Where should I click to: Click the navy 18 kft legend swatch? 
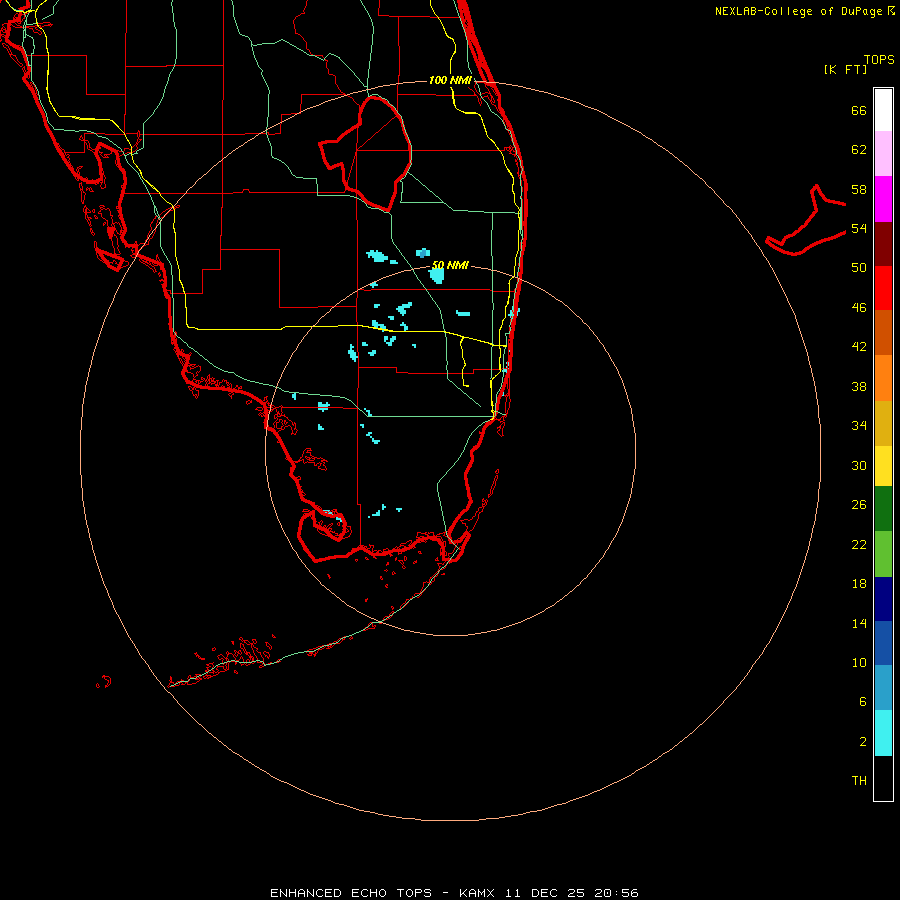coord(883,599)
